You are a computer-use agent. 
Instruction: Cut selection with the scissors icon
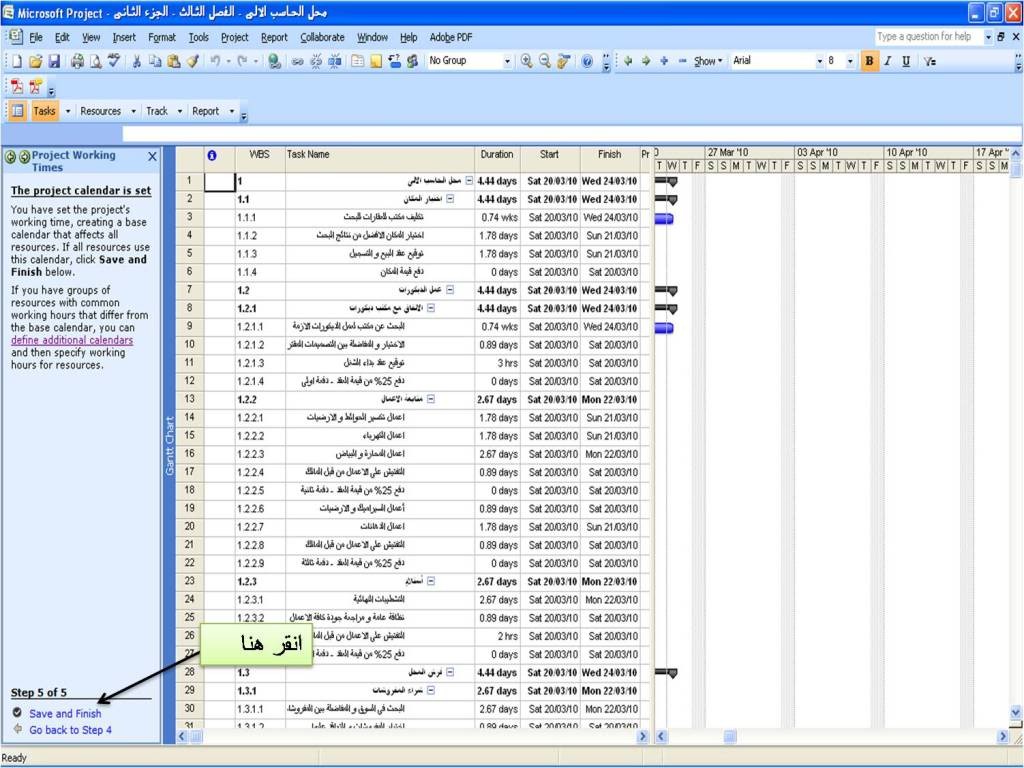pos(136,61)
